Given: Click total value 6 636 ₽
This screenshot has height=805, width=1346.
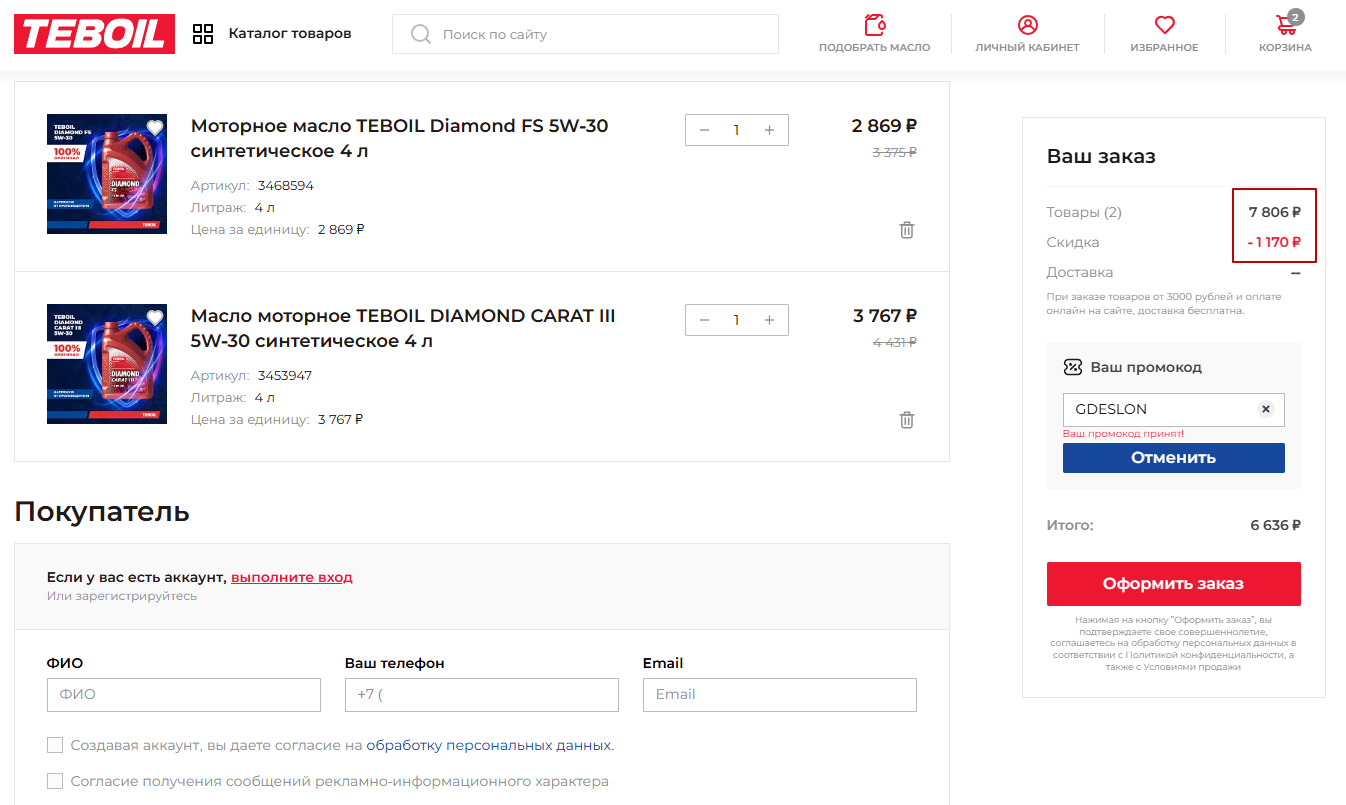Looking at the screenshot, I should [x=1275, y=525].
